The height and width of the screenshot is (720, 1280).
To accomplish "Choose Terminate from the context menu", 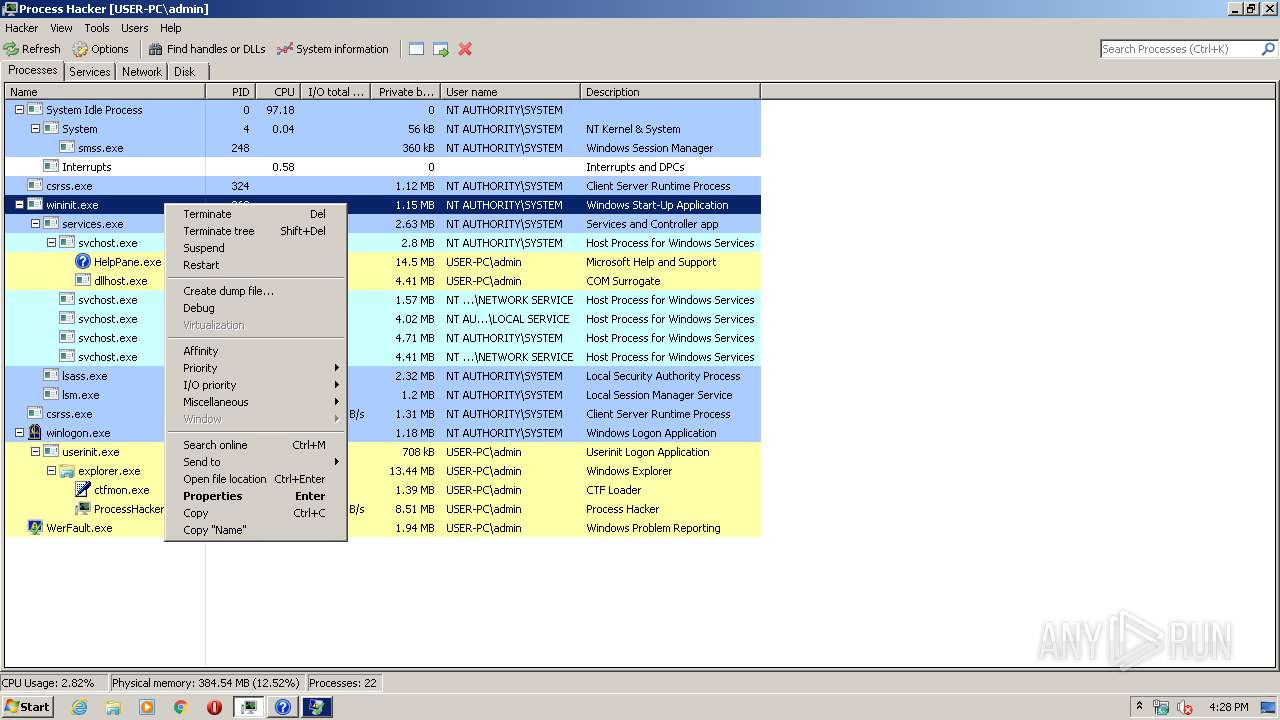I will [256, 214].
